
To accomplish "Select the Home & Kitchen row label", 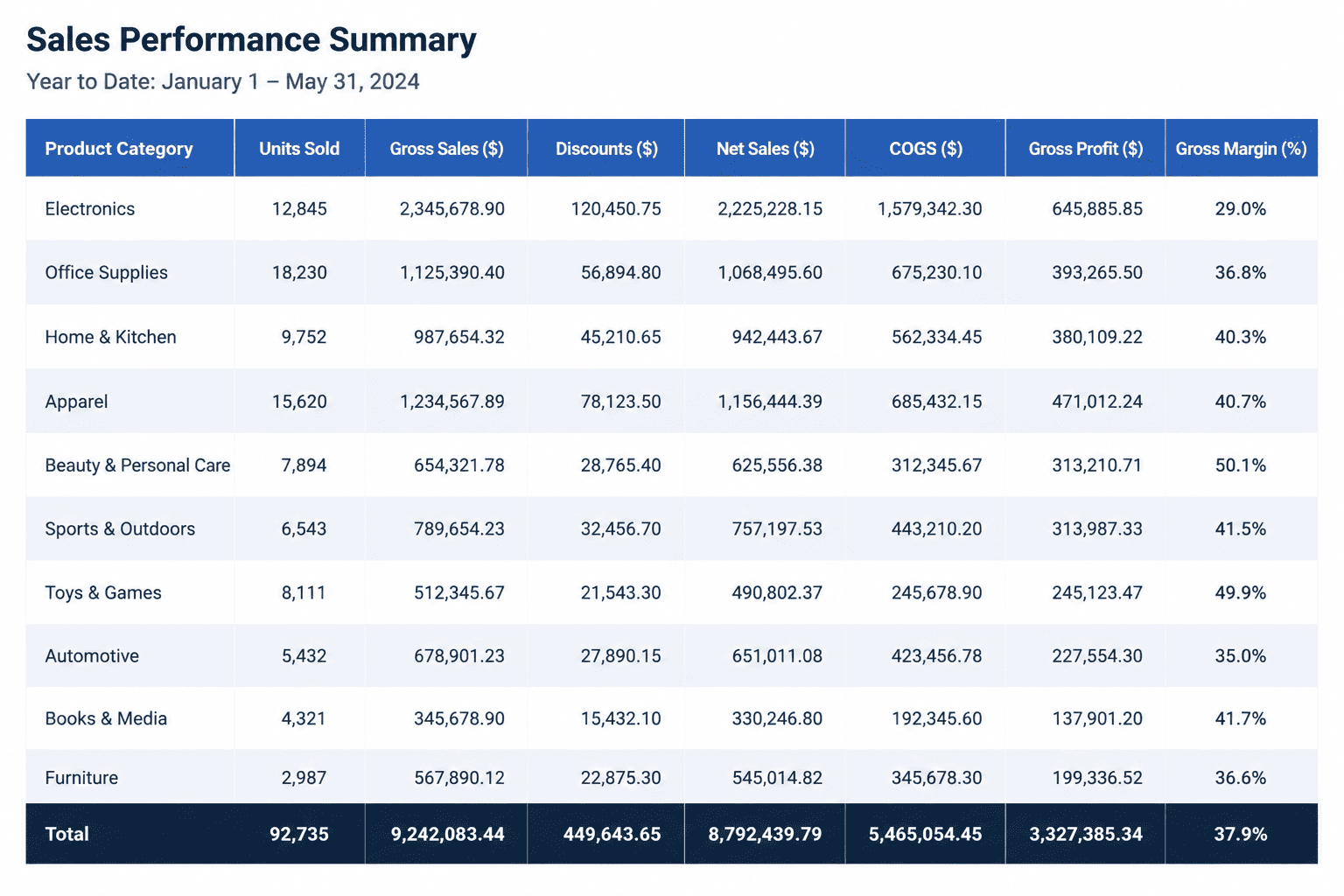I will (x=111, y=337).
